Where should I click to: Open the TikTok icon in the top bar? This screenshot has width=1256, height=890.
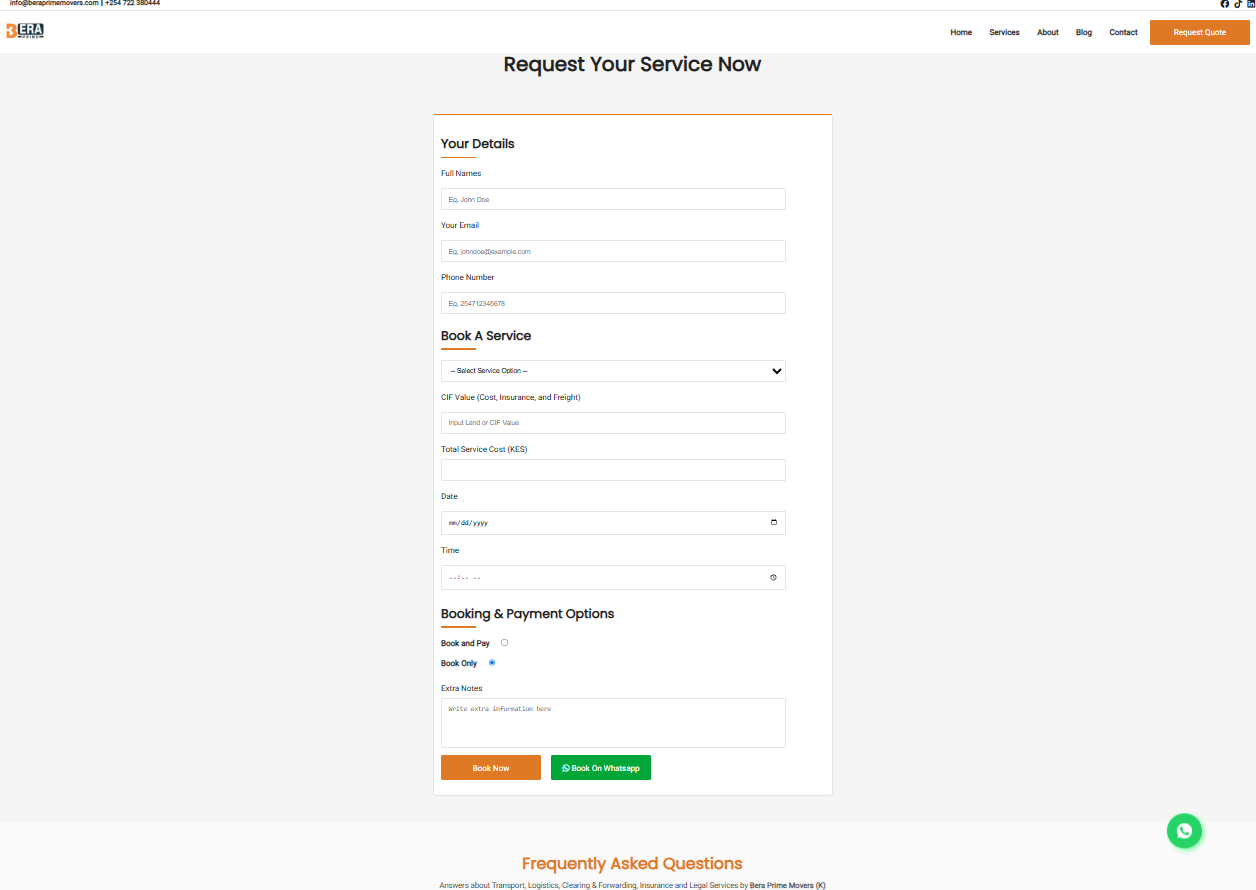(x=1238, y=4)
